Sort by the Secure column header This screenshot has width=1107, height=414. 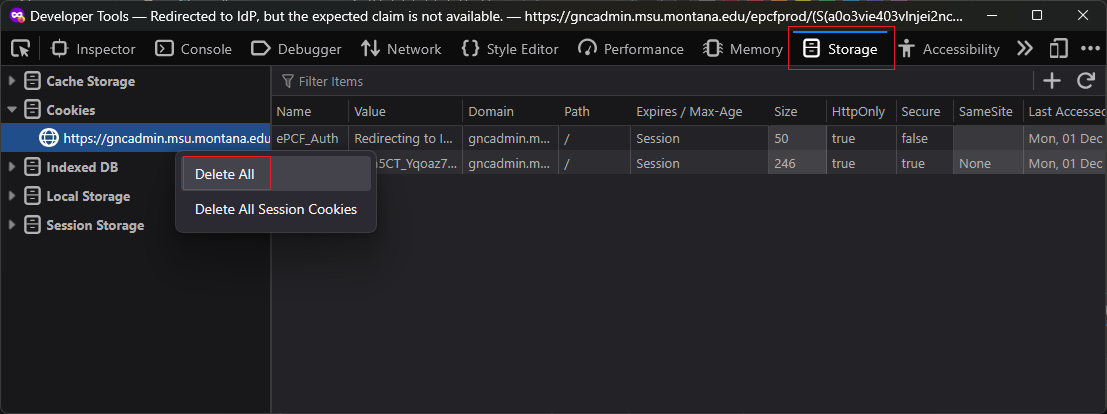pyautogui.click(x=924, y=112)
